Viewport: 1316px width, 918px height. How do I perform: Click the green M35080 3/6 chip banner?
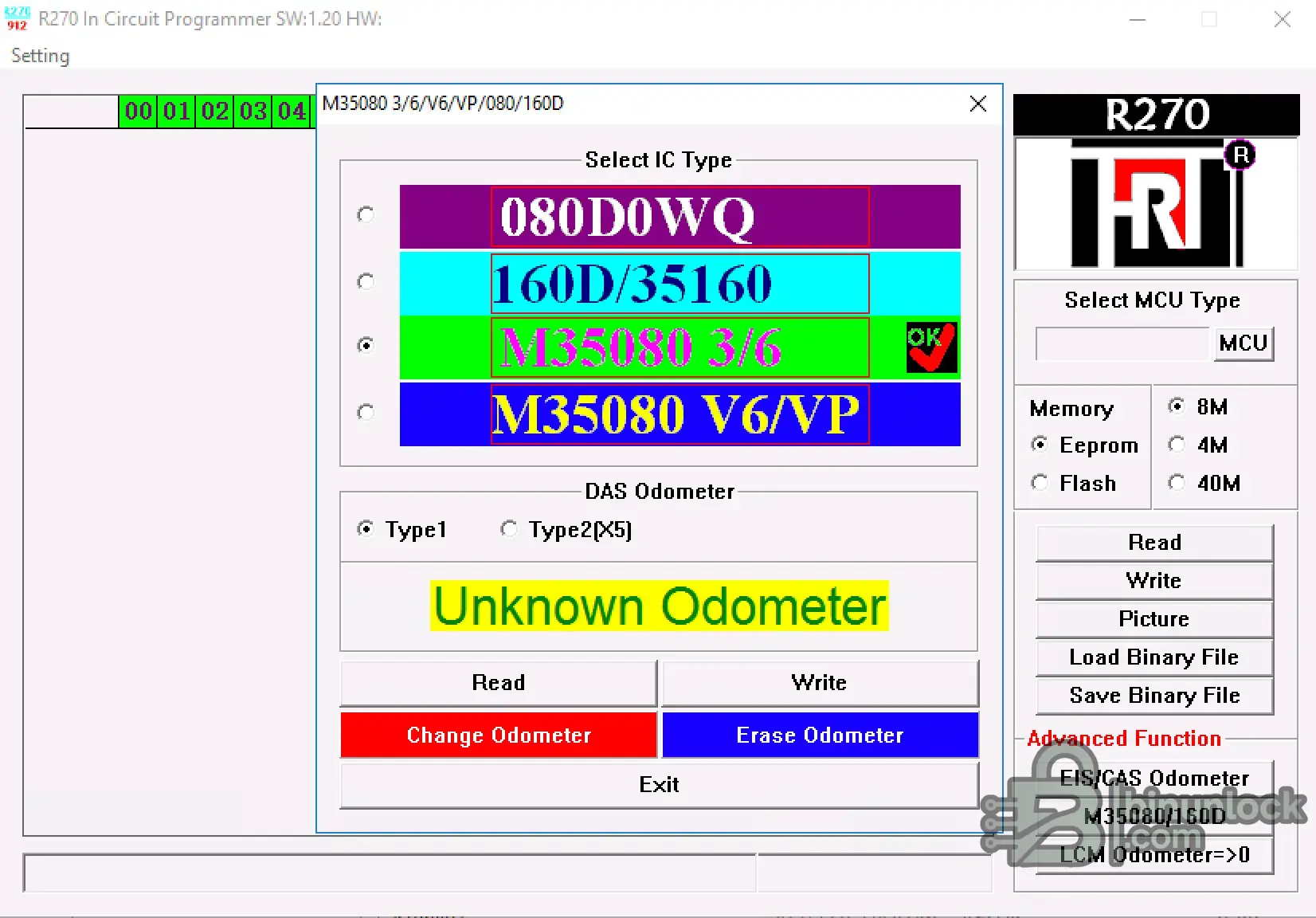pyautogui.click(x=680, y=347)
